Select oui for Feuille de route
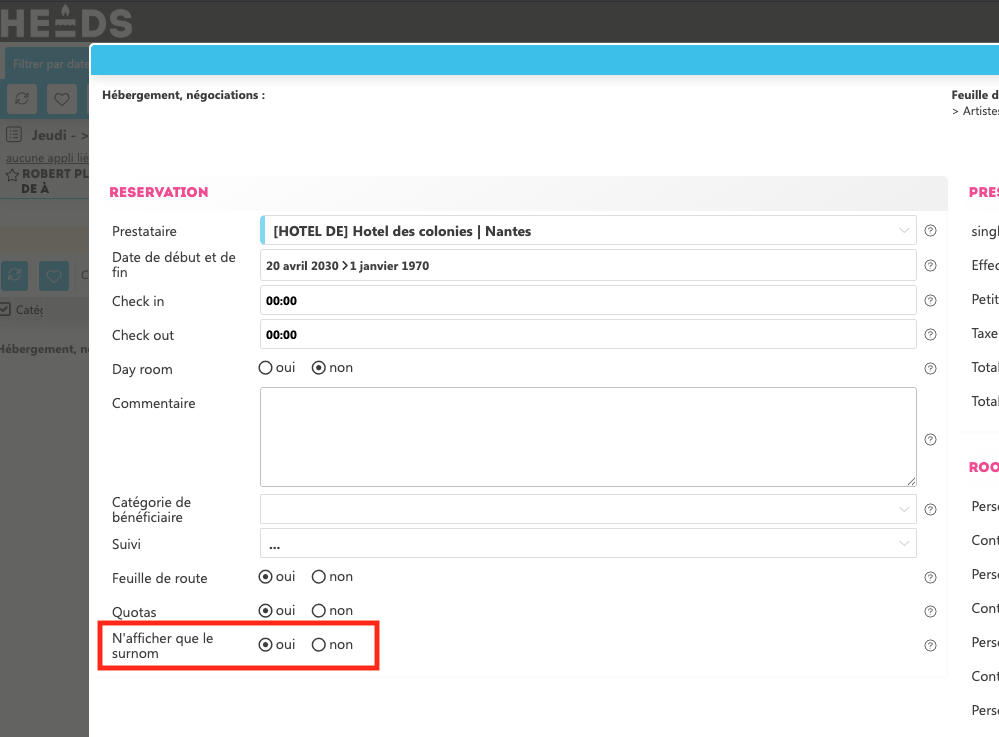The image size is (999, 737). coord(266,576)
